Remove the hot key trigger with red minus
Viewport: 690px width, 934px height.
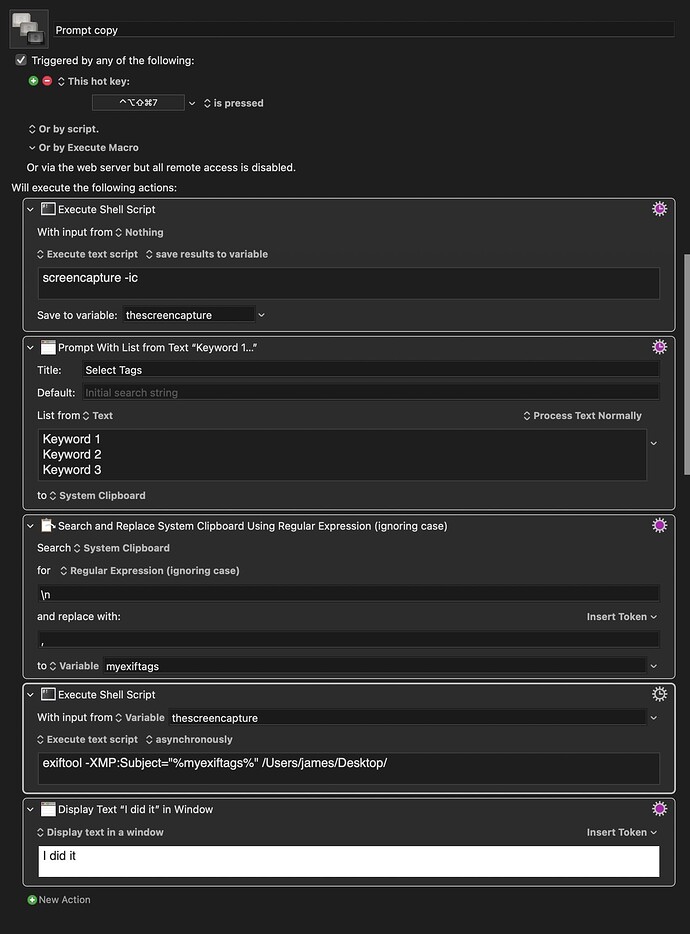(47, 81)
